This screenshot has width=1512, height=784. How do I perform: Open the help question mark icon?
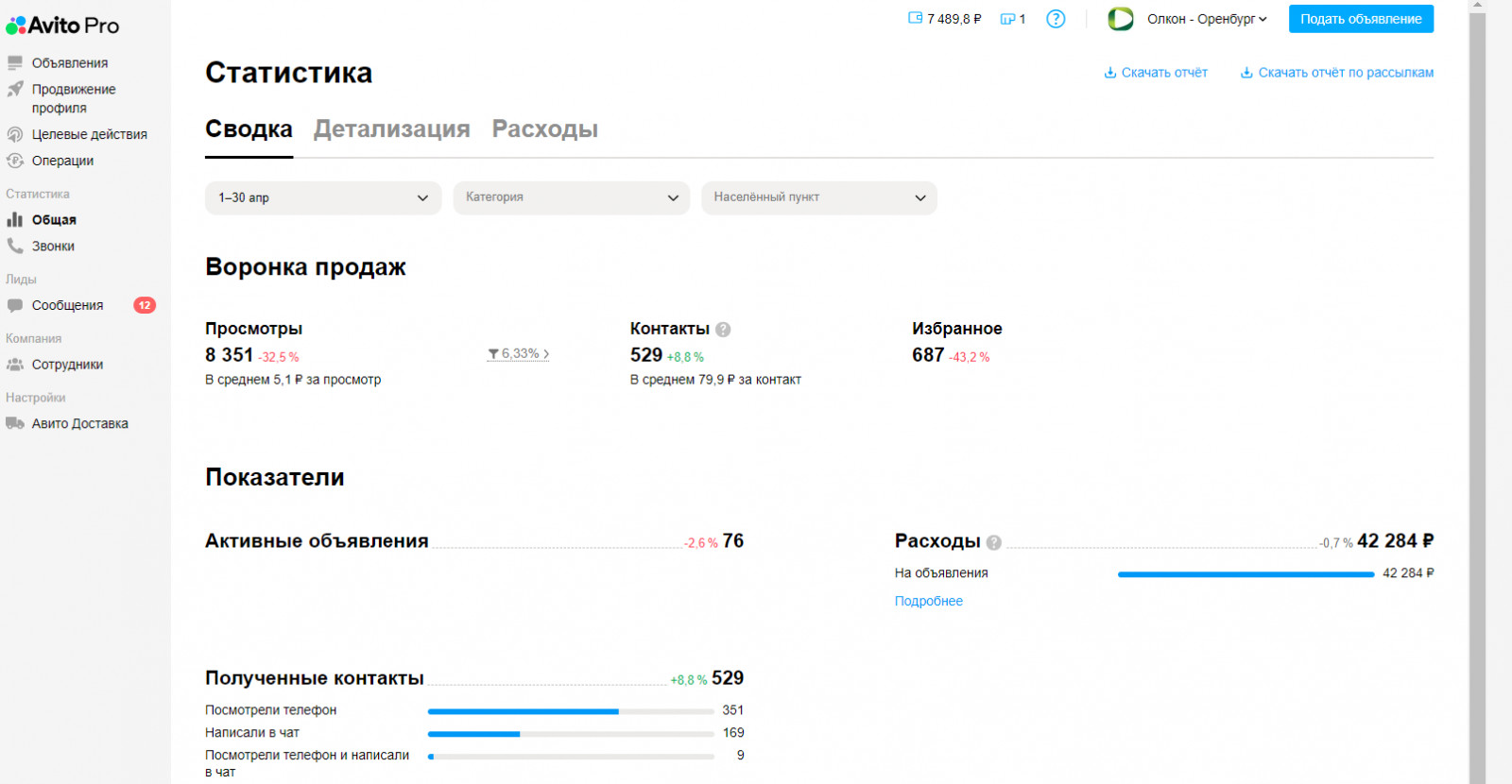[1056, 19]
